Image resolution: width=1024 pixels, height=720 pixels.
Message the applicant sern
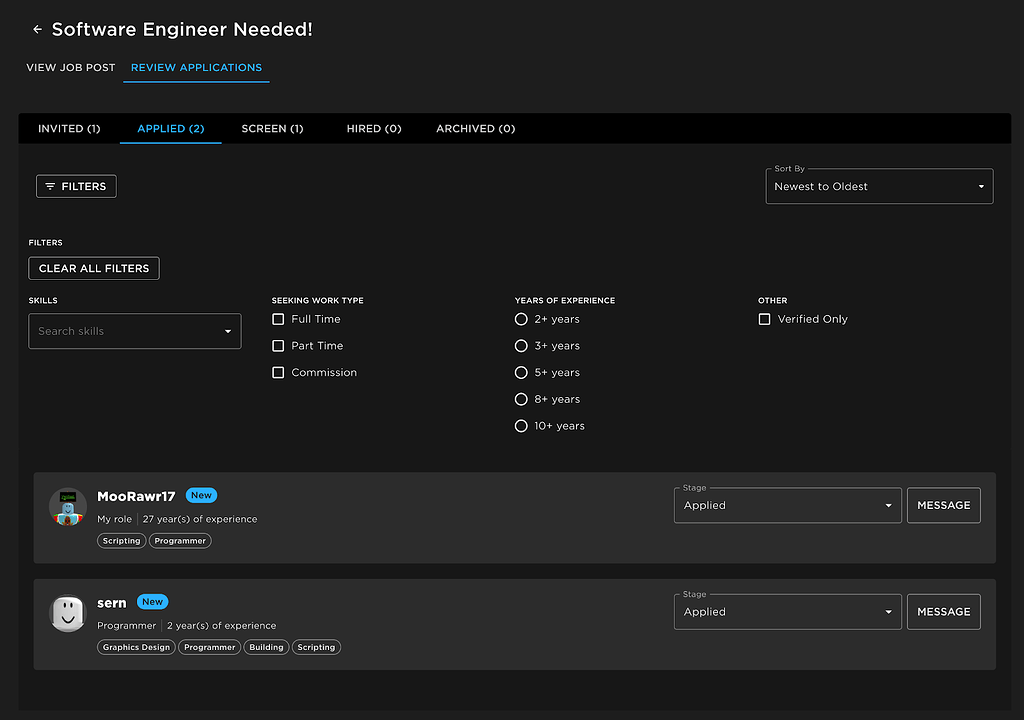click(943, 612)
